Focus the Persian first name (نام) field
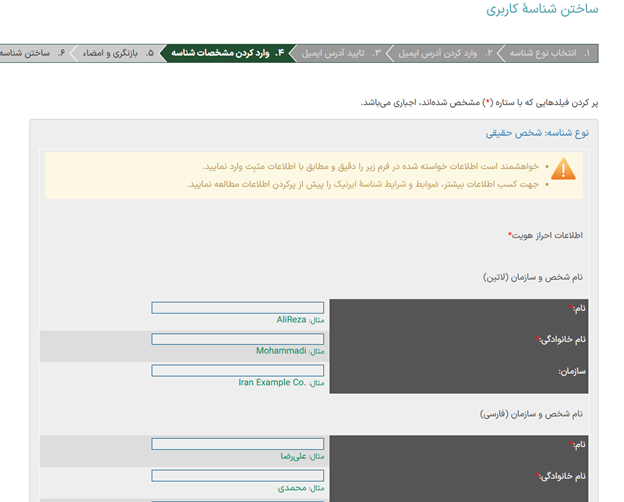This screenshot has height=502, width=624. pyautogui.click(x=237, y=444)
